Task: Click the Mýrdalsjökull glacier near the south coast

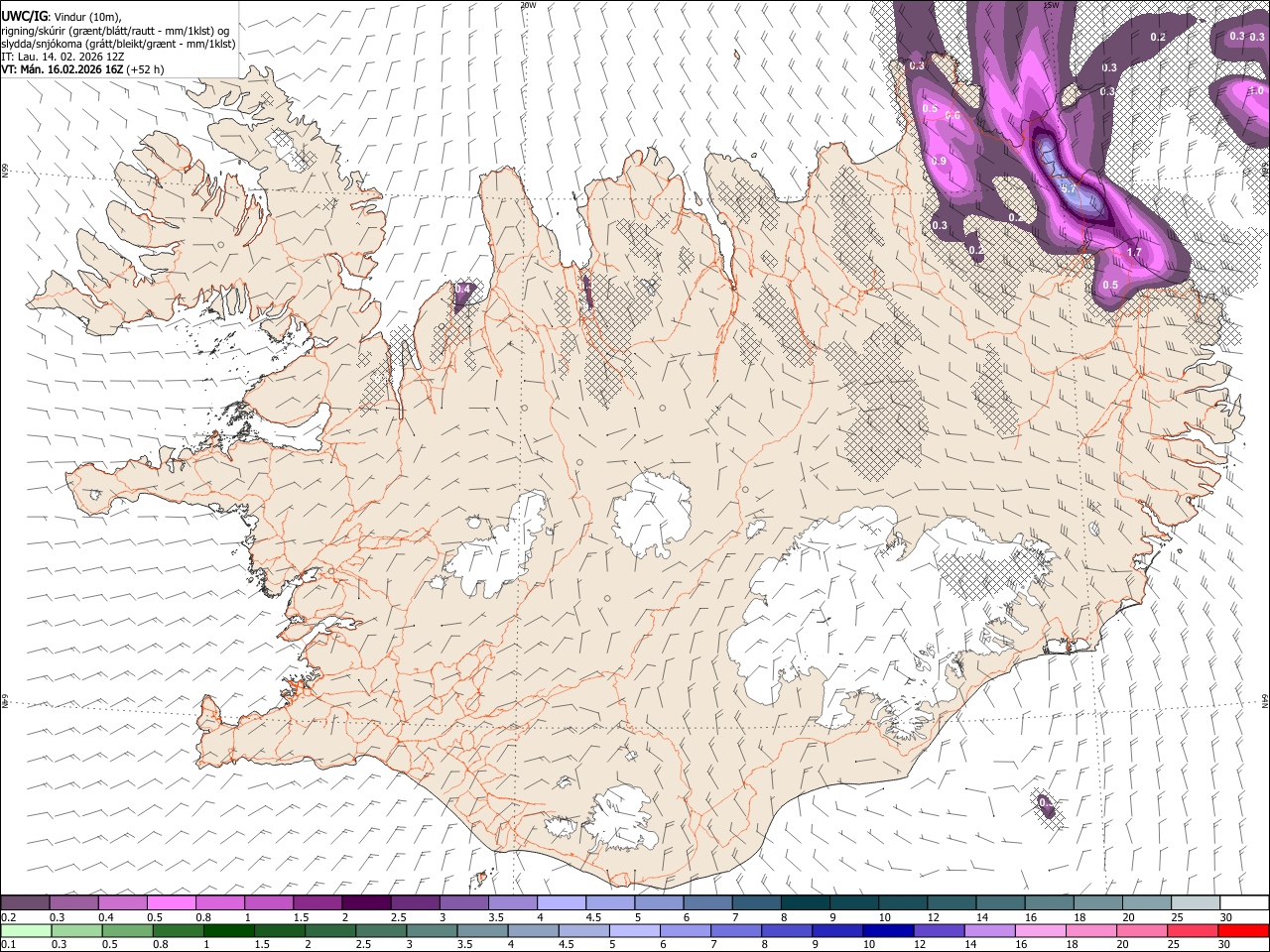Action: (x=622, y=817)
